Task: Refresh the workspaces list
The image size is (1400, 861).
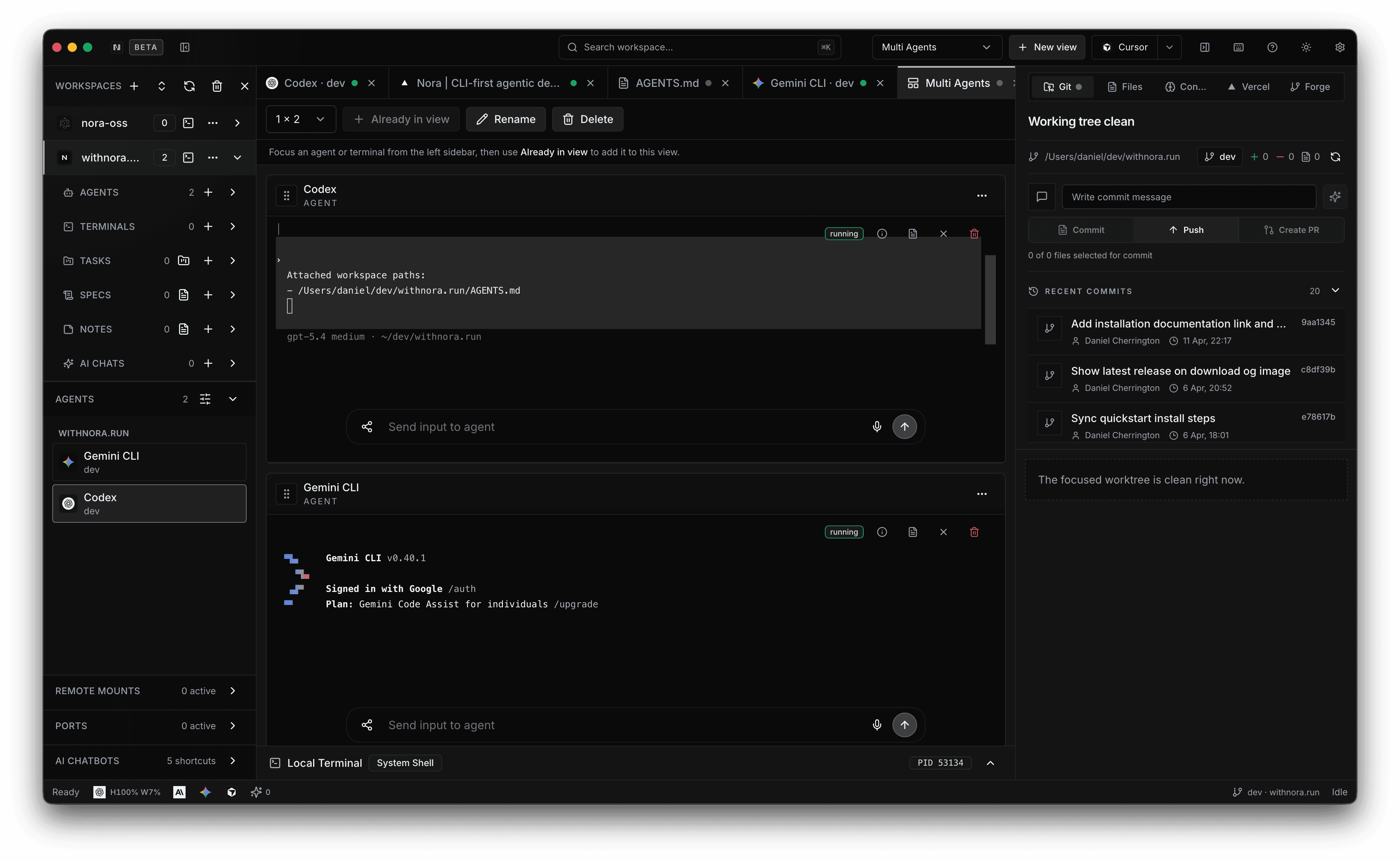Action: pos(189,86)
